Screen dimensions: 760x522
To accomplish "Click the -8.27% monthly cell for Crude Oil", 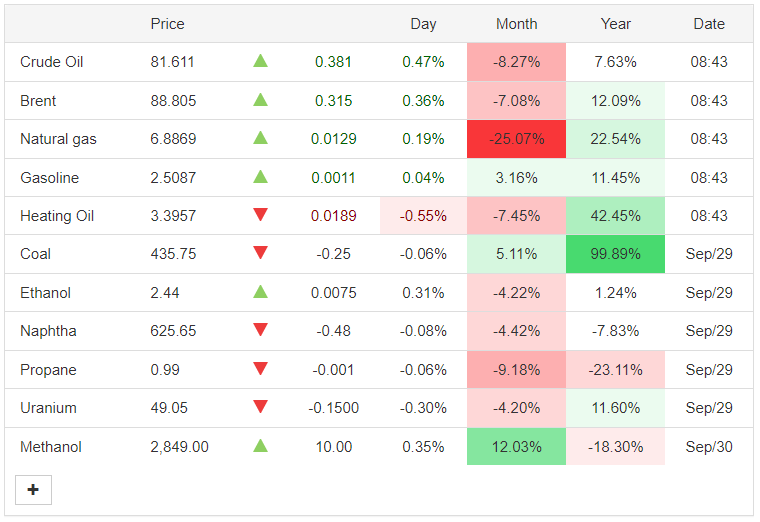I will 517,62.
